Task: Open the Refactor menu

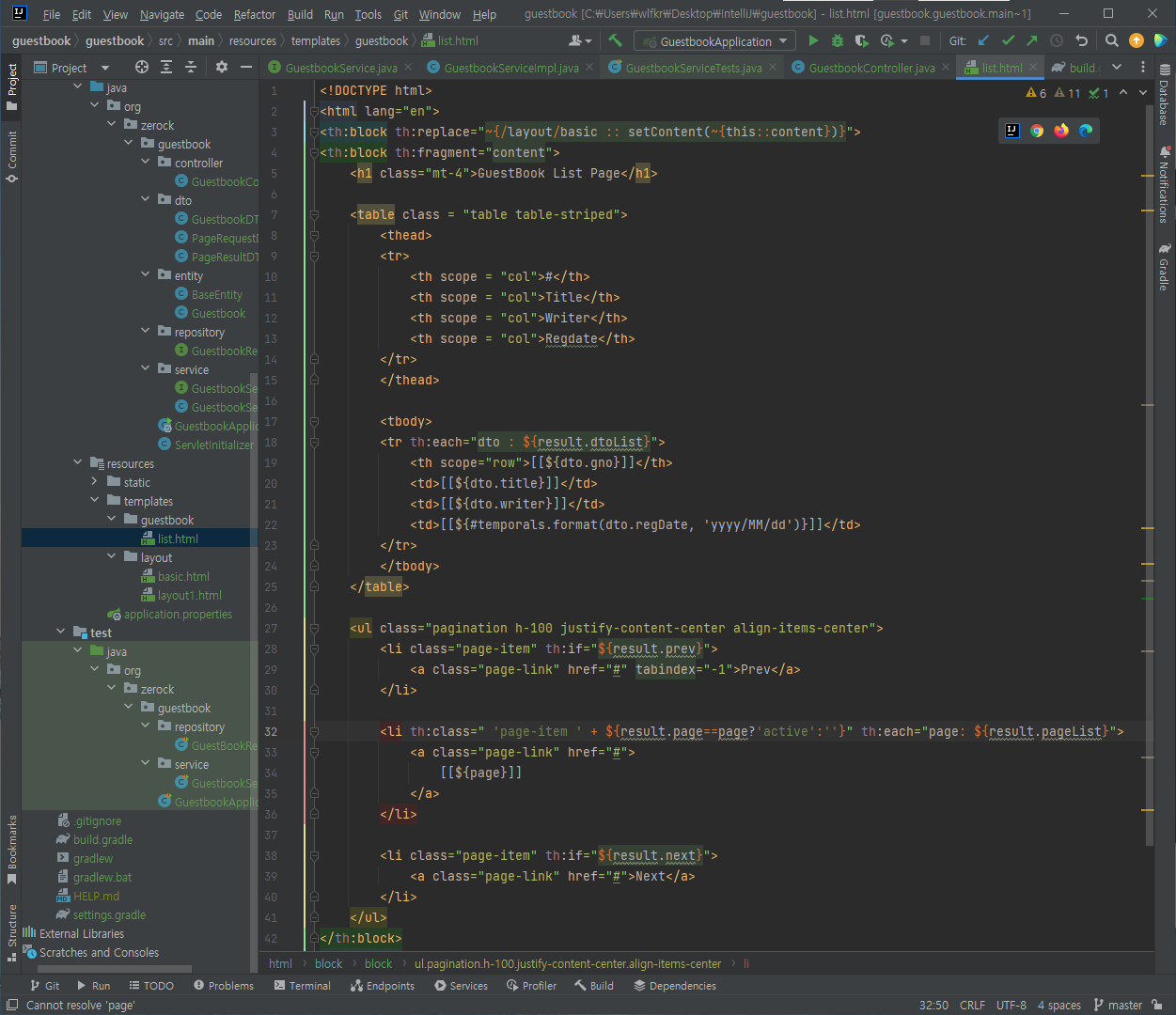Action: click(255, 14)
